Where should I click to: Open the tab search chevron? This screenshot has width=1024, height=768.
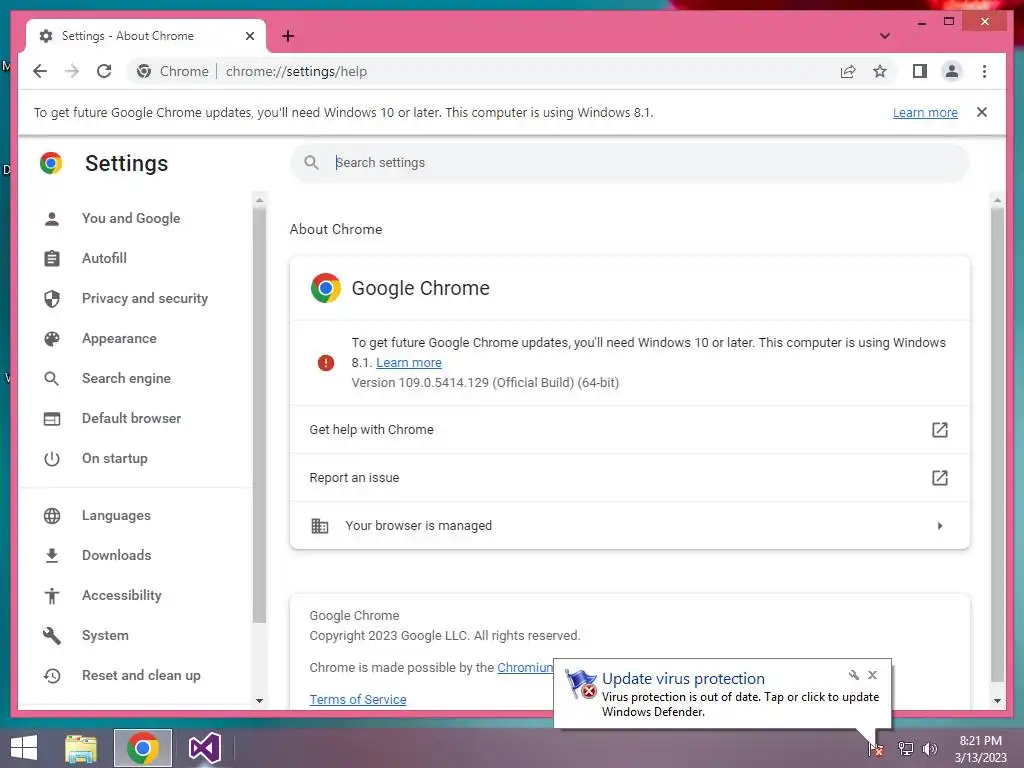[885, 36]
